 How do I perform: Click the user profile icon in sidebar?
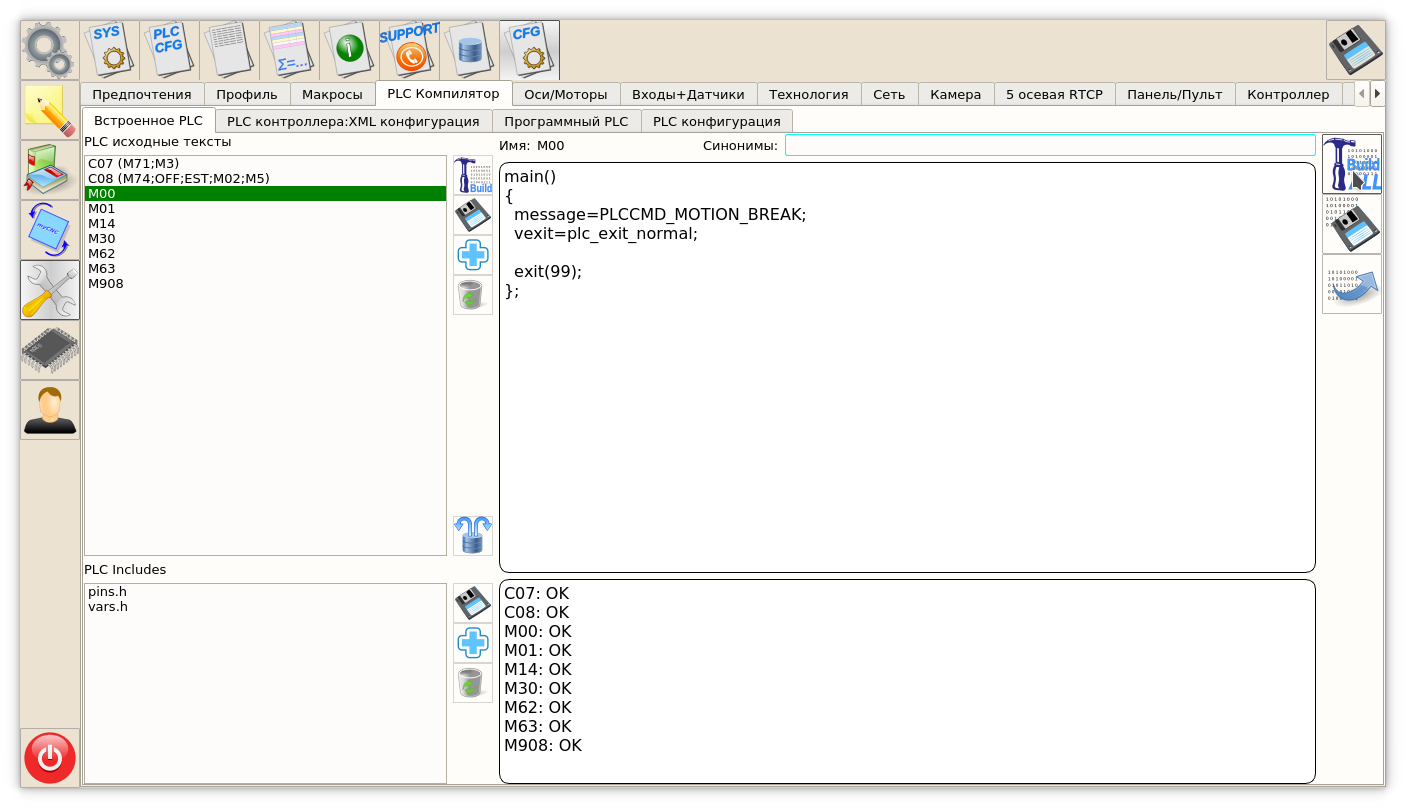coord(50,410)
